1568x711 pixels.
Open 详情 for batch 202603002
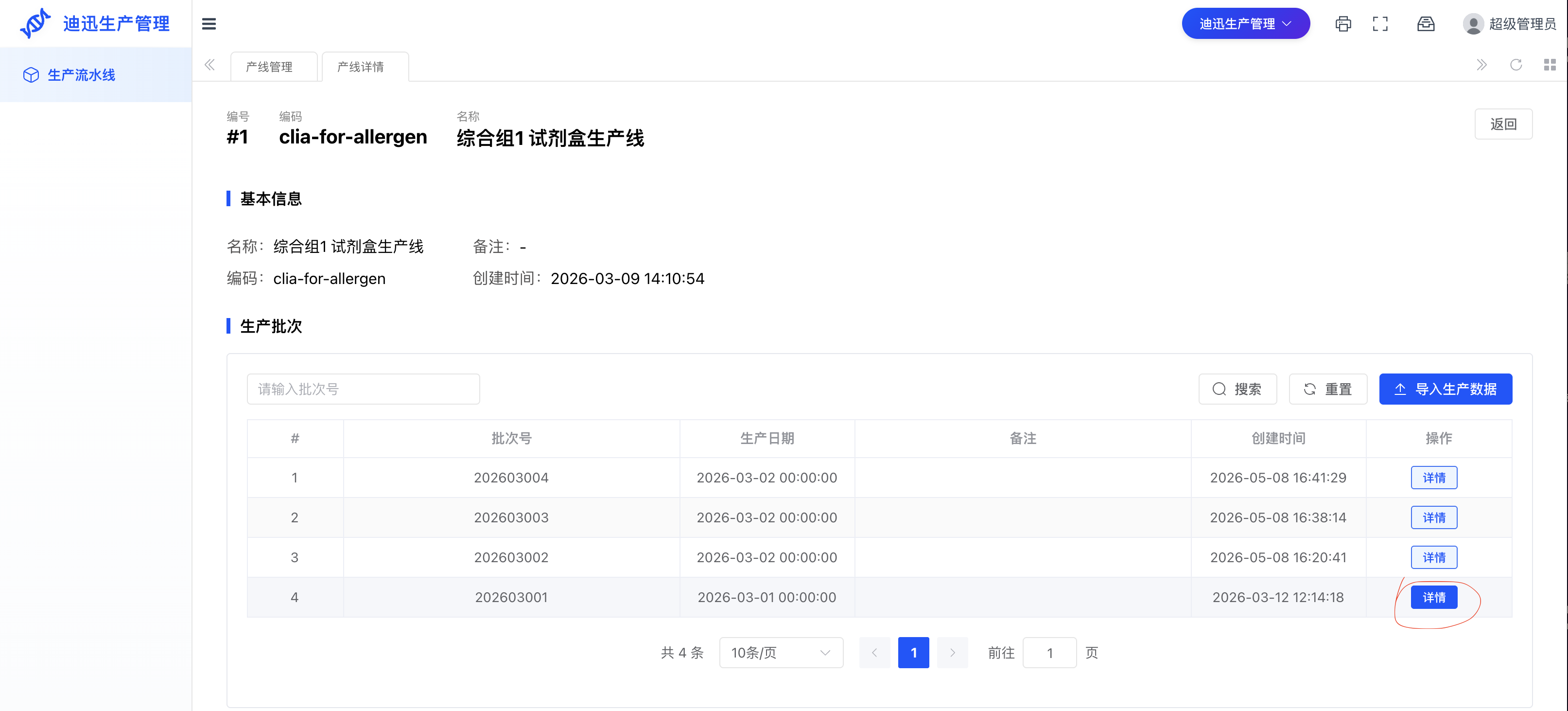[x=1433, y=557]
